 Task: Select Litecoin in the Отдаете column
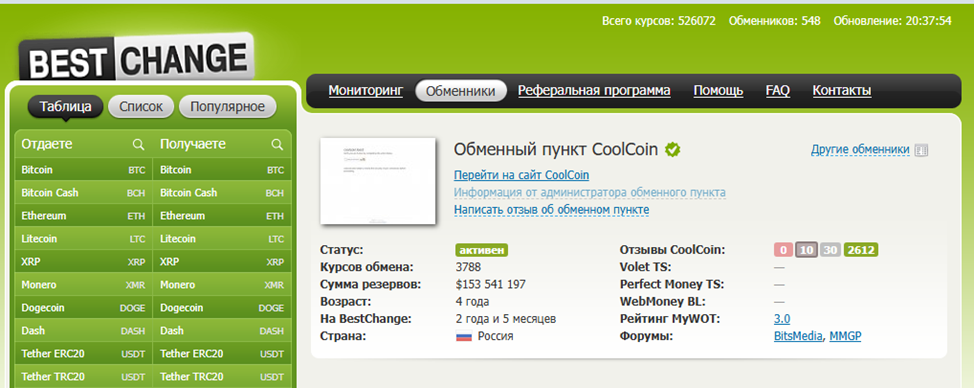pos(83,238)
